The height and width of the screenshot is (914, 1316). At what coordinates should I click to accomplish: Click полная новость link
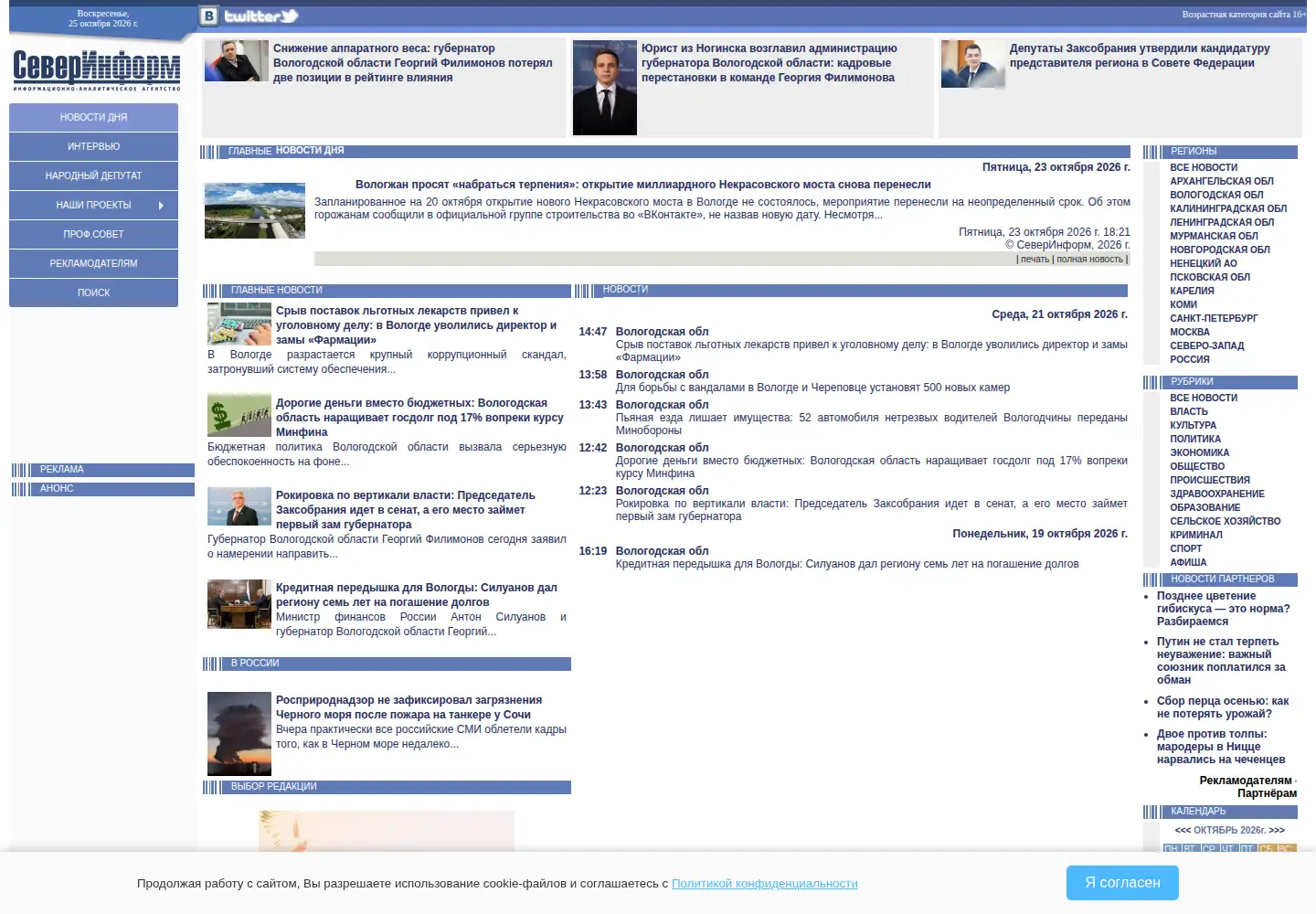click(1089, 260)
